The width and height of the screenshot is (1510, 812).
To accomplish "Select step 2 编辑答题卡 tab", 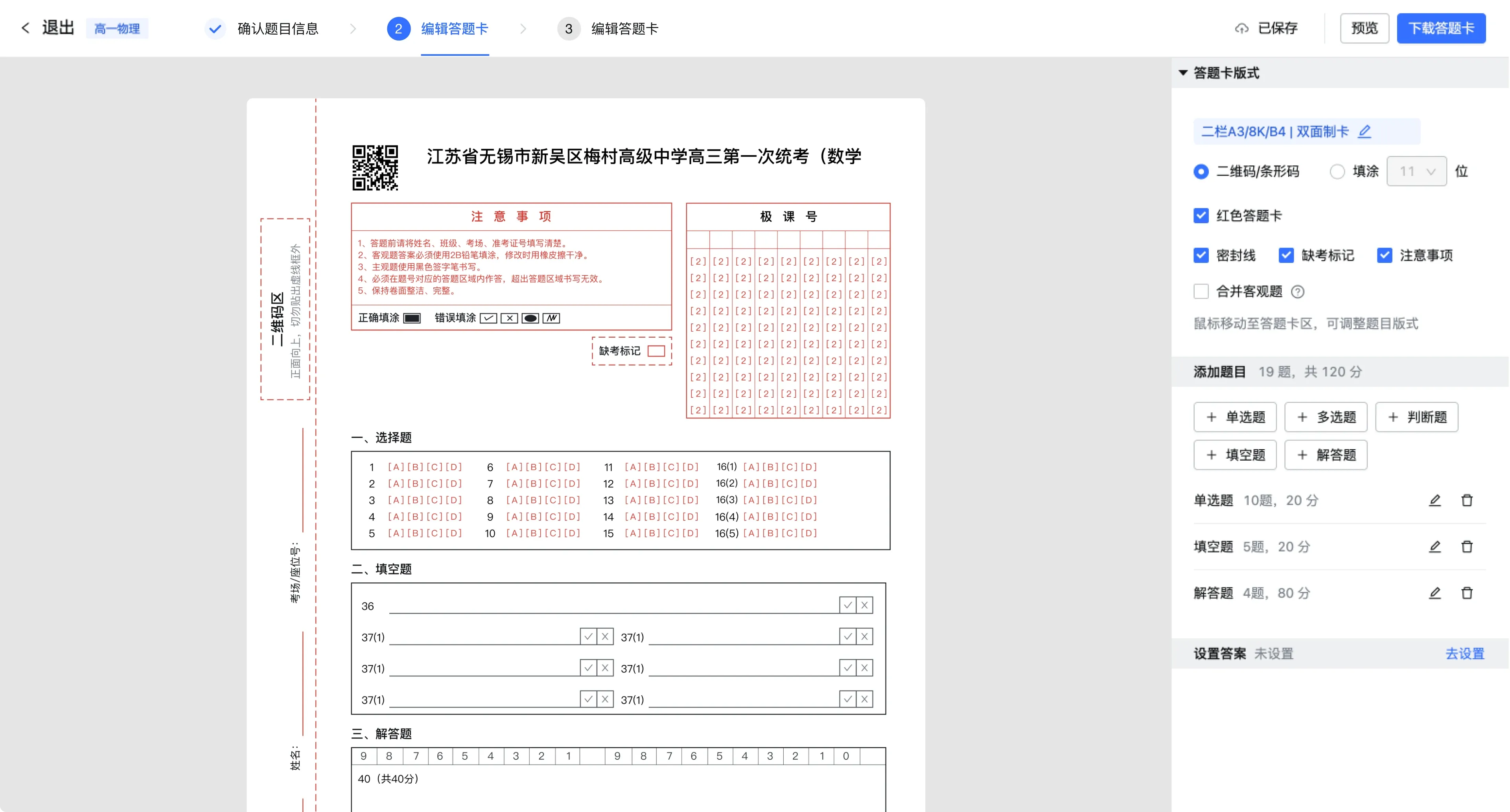I will point(455,28).
